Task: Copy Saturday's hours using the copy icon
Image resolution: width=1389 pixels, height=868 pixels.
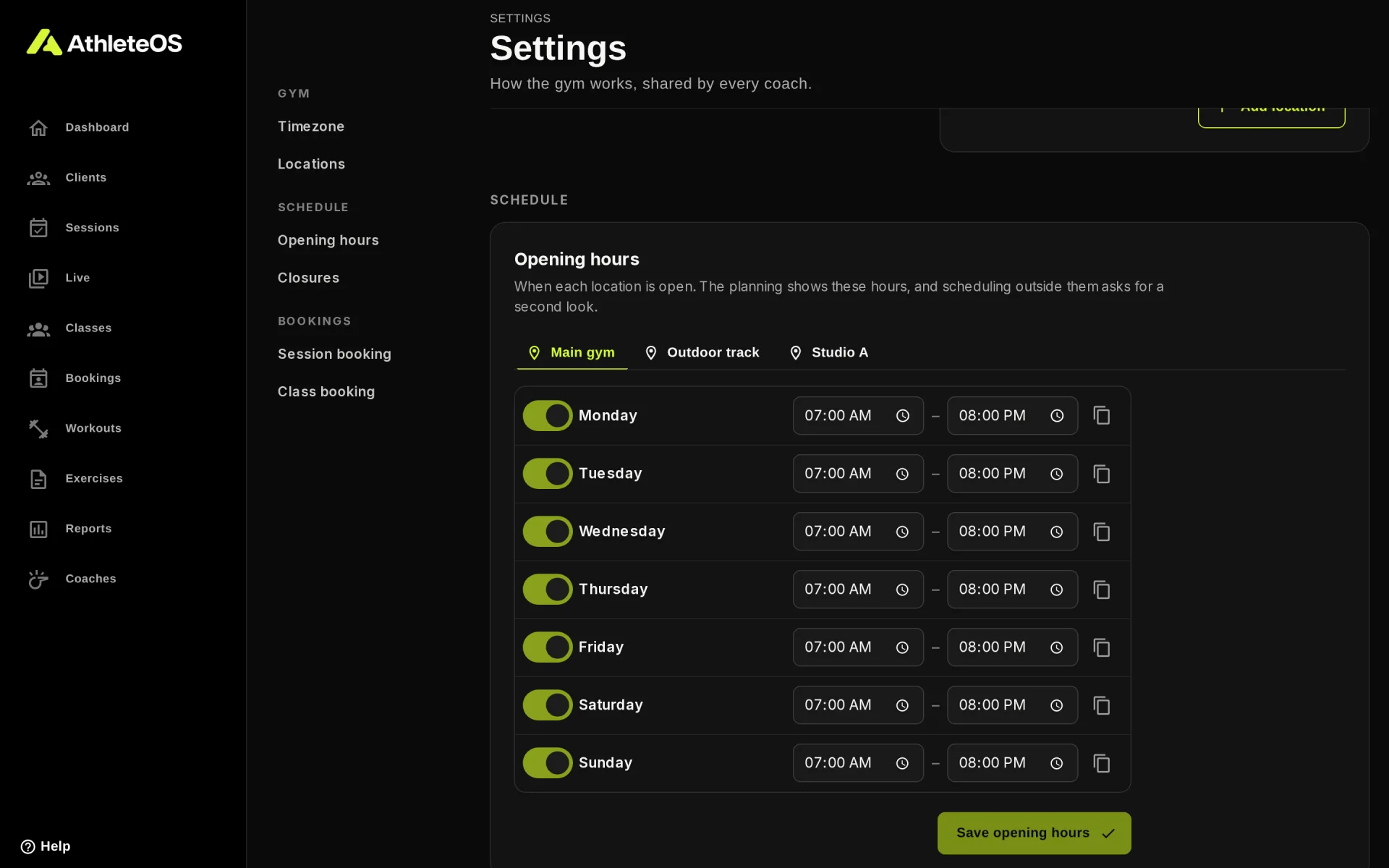Action: pos(1101,705)
